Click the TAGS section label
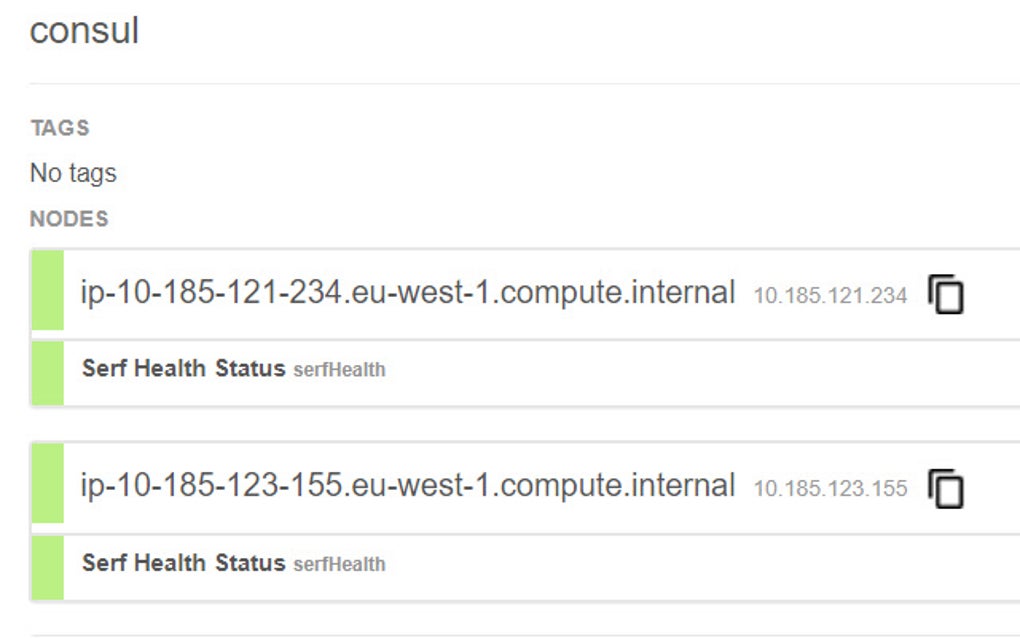The width and height of the screenshot is (1020, 638). point(60,129)
